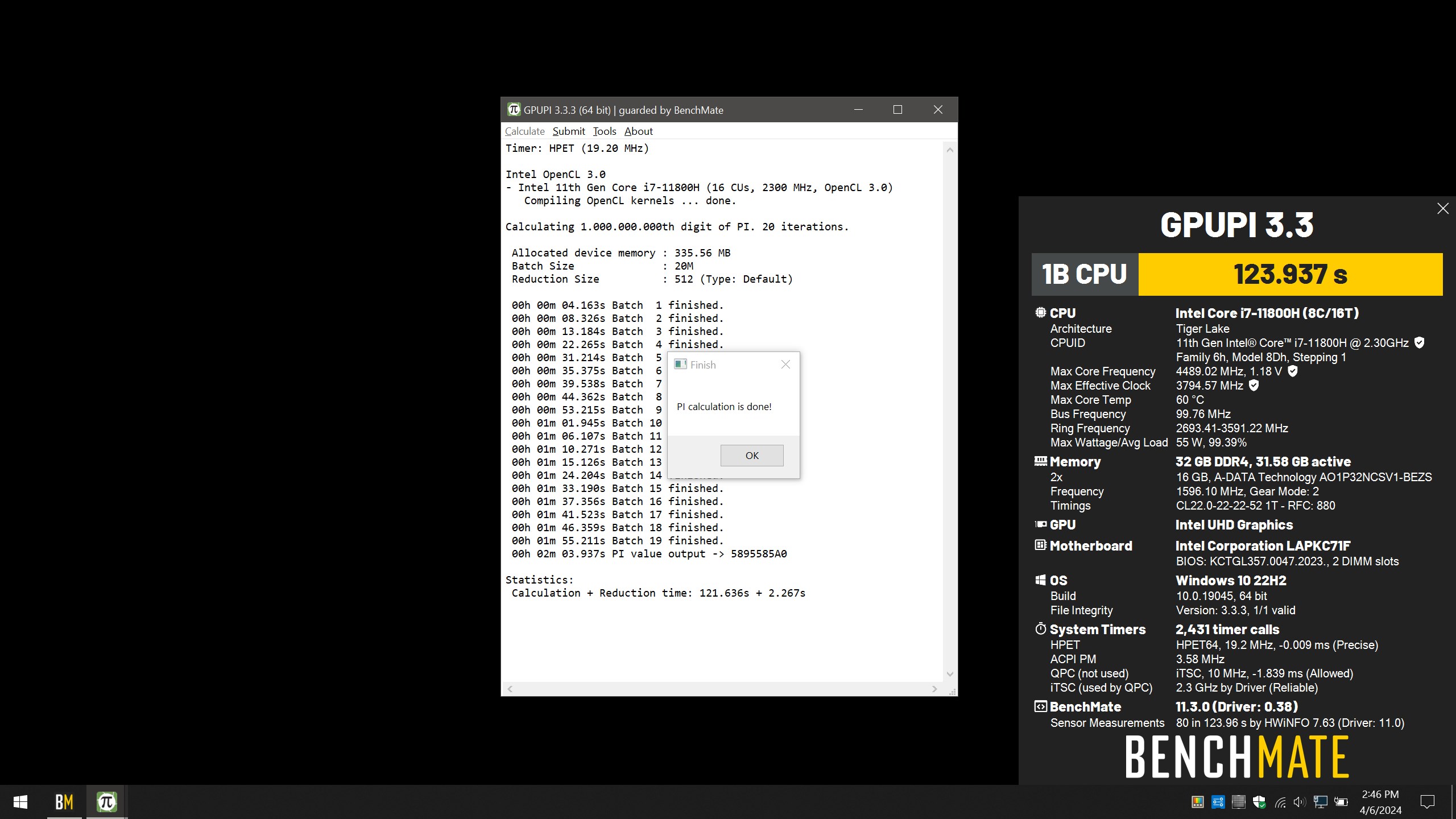
Task: Click the 11.3.0 (Driver: 0.38) version text
Action: (x=1236, y=707)
